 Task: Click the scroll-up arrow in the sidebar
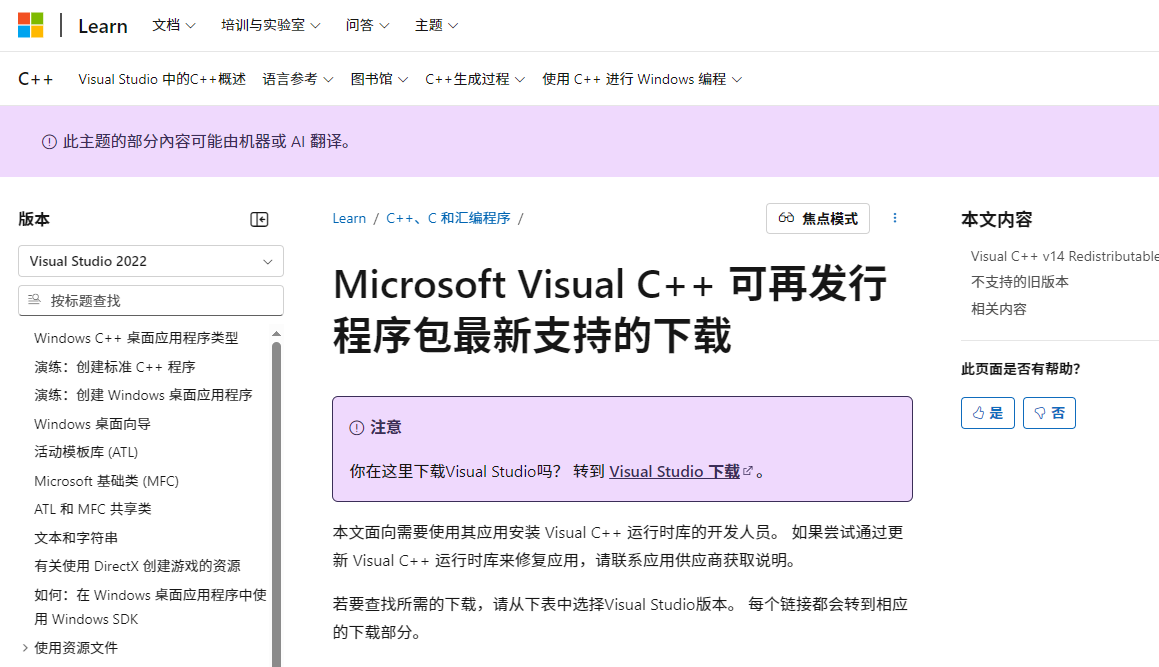click(x=277, y=334)
